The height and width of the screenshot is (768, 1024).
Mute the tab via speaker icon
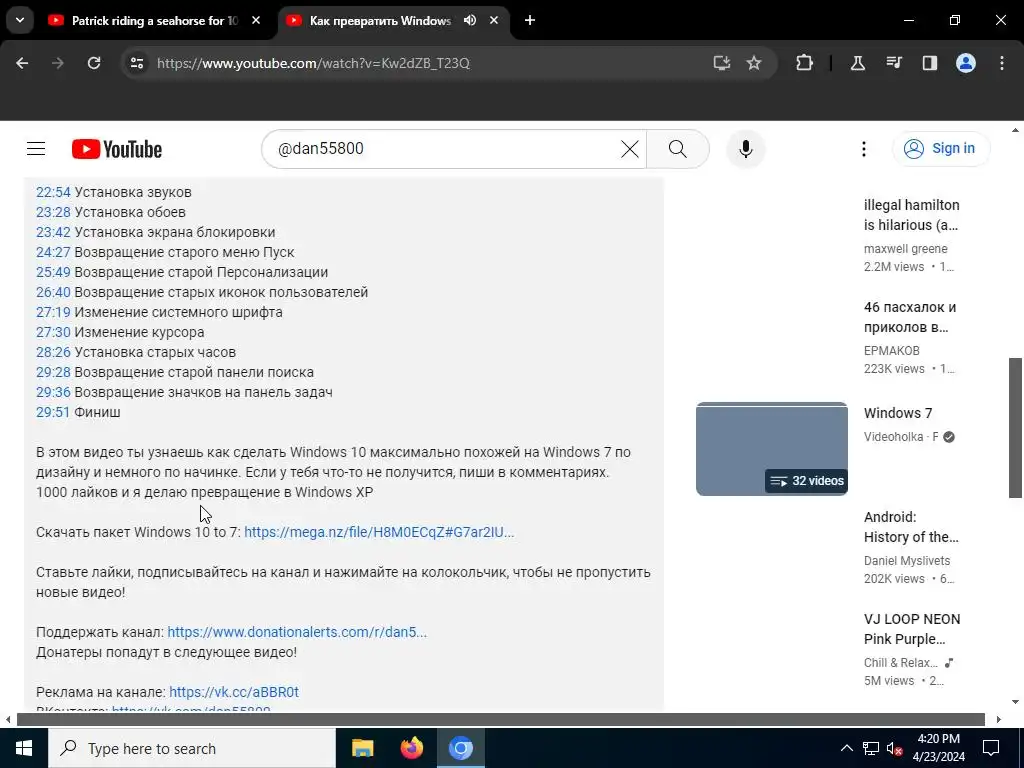tap(470, 20)
